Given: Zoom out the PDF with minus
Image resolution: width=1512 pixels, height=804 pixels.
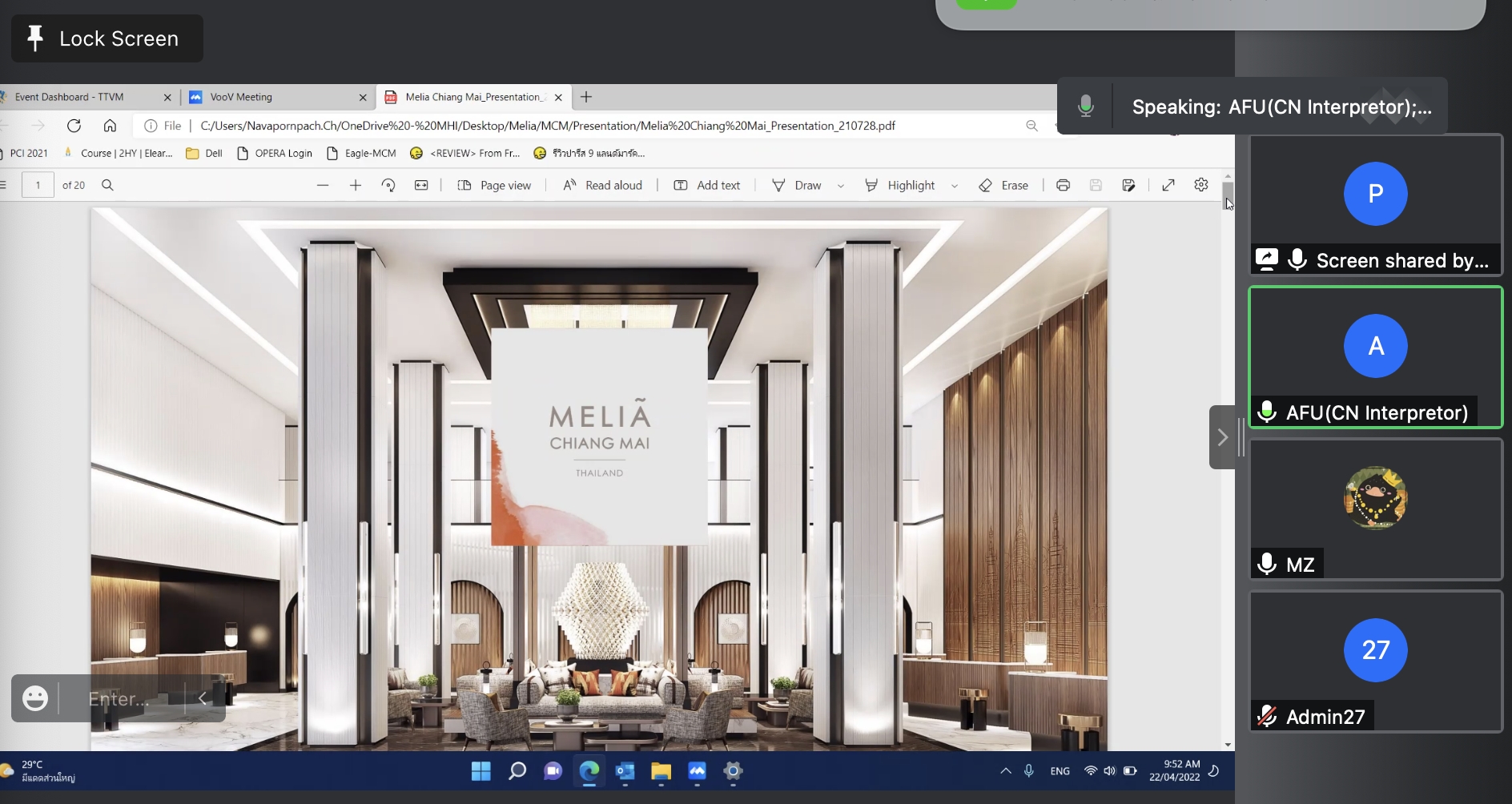Looking at the screenshot, I should pos(323,185).
